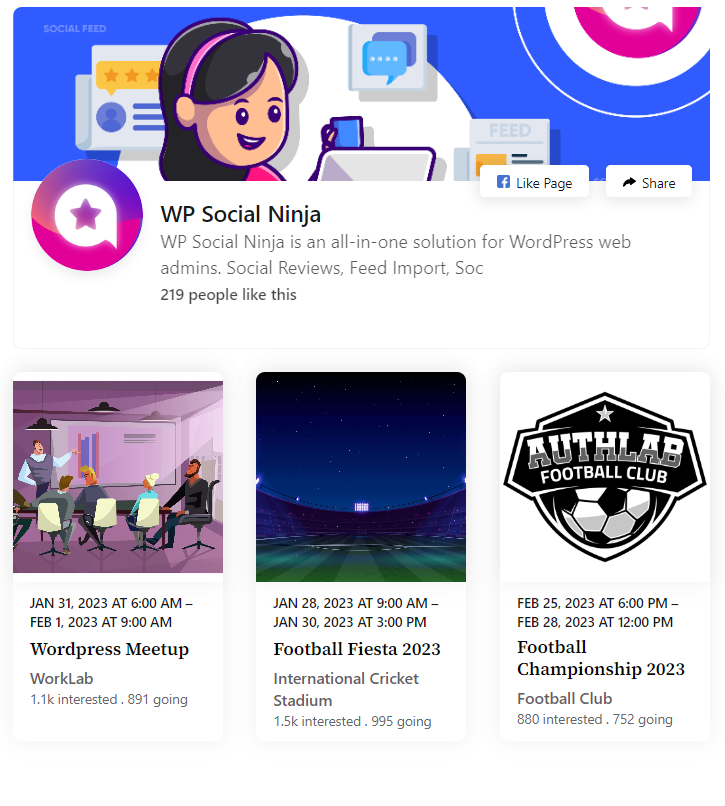725x806 pixels.
Task: Click the Like Page button
Action: pyautogui.click(x=534, y=181)
